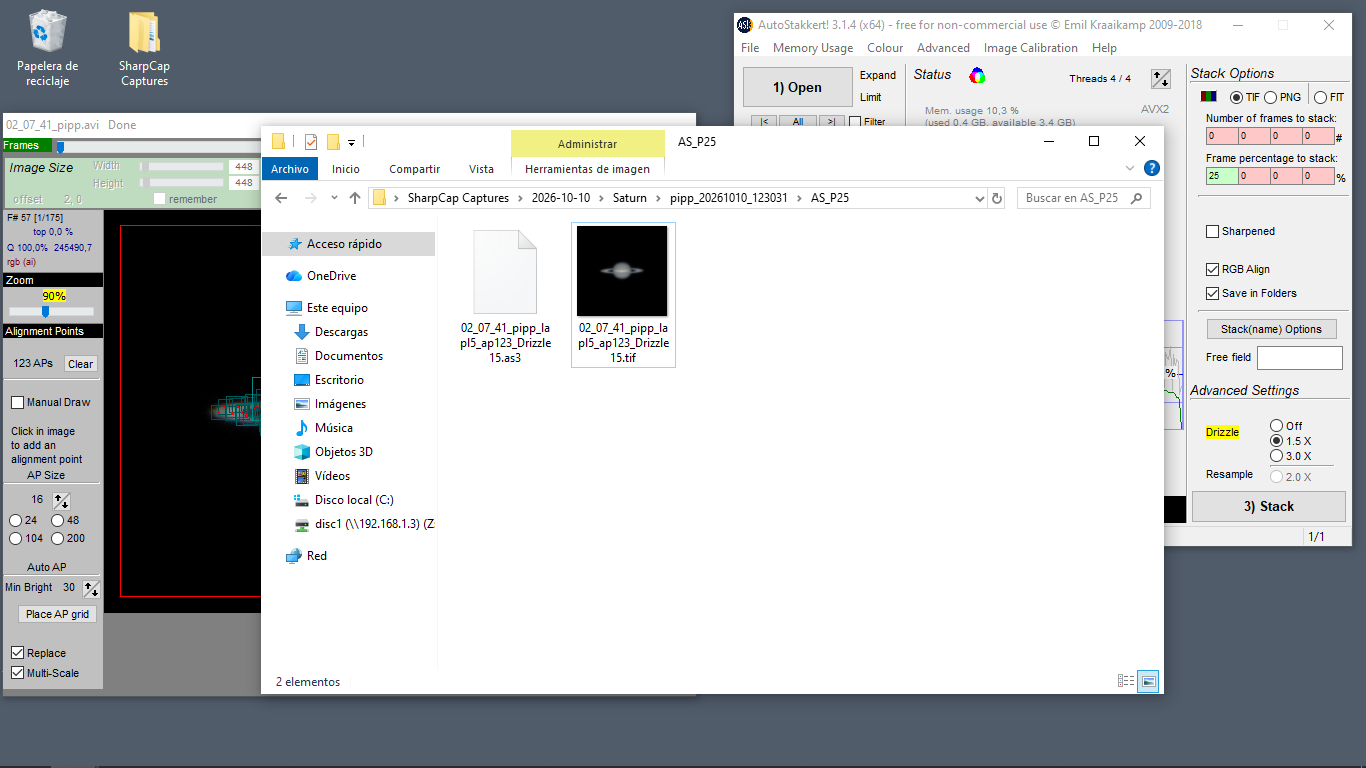Switch Explorer to large icons view
This screenshot has width=1366, height=768.
pyautogui.click(x=1148, y=681)
